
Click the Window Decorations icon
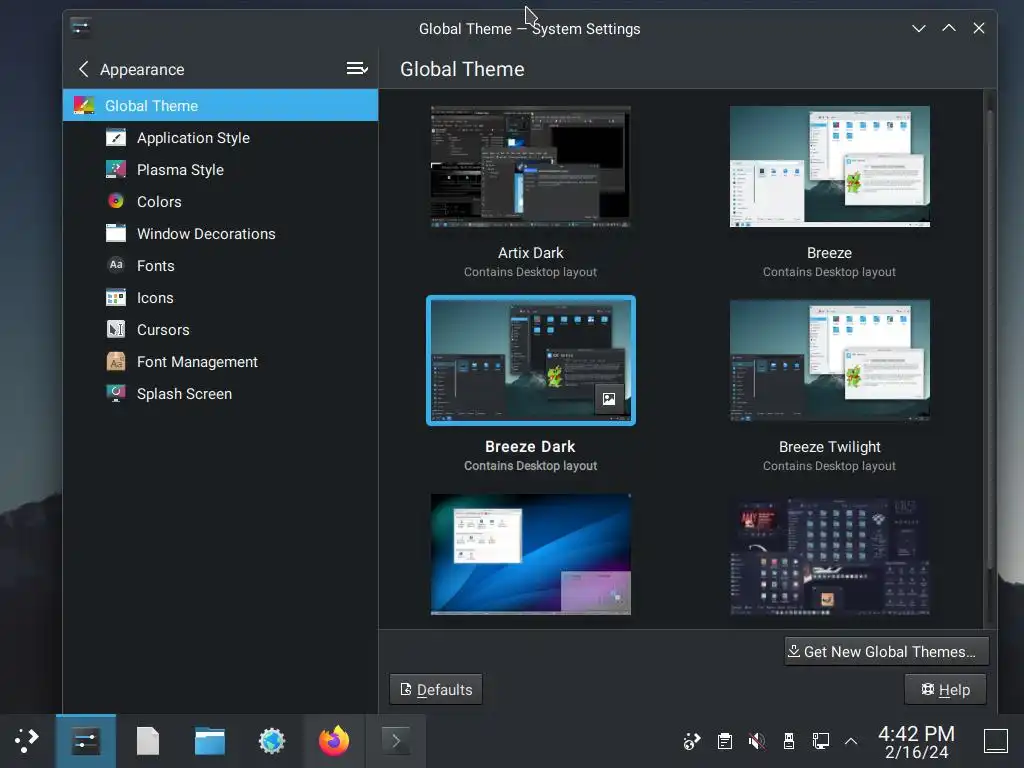pyautogui.click(x=116, y=233)
